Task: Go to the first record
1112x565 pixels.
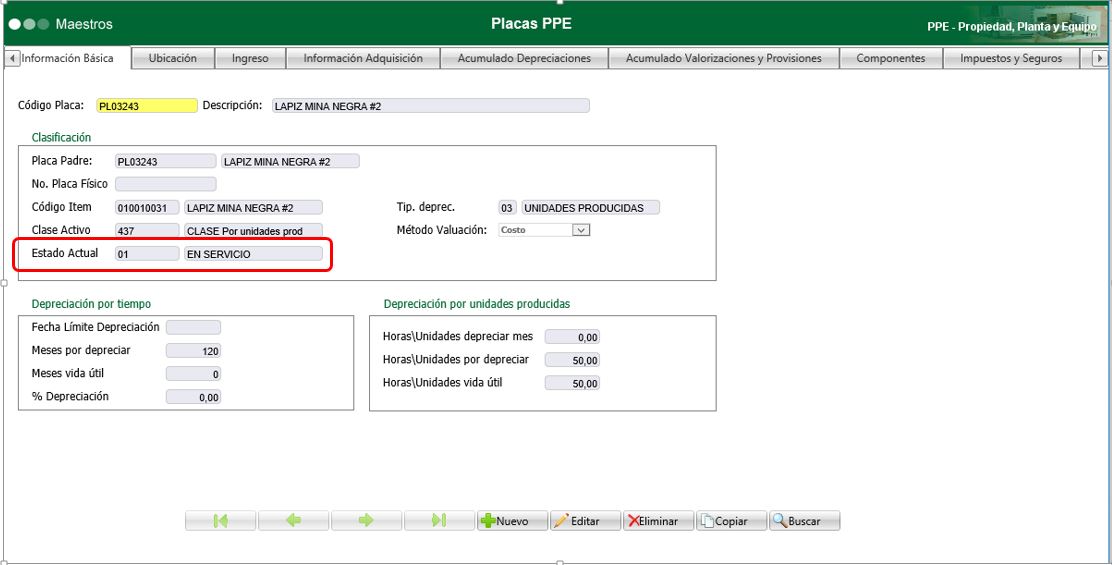Action: click(x=221, y=521)
